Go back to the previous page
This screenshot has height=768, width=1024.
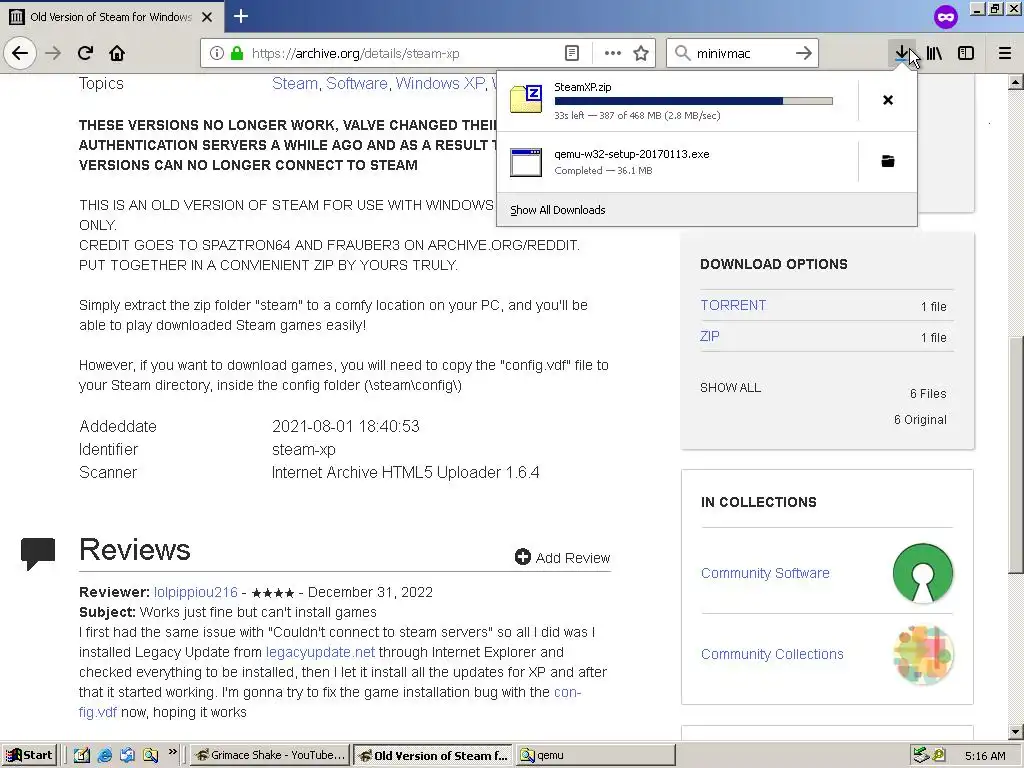pos(20,54)
